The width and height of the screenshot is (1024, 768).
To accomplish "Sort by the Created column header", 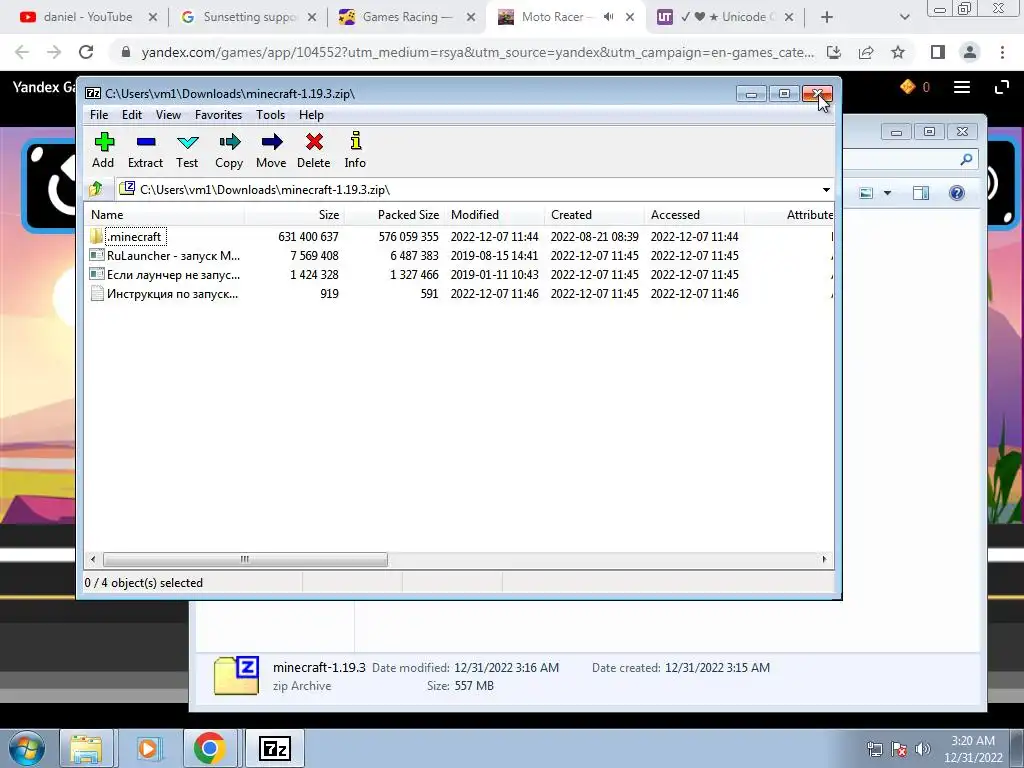I will click(594, 215).
